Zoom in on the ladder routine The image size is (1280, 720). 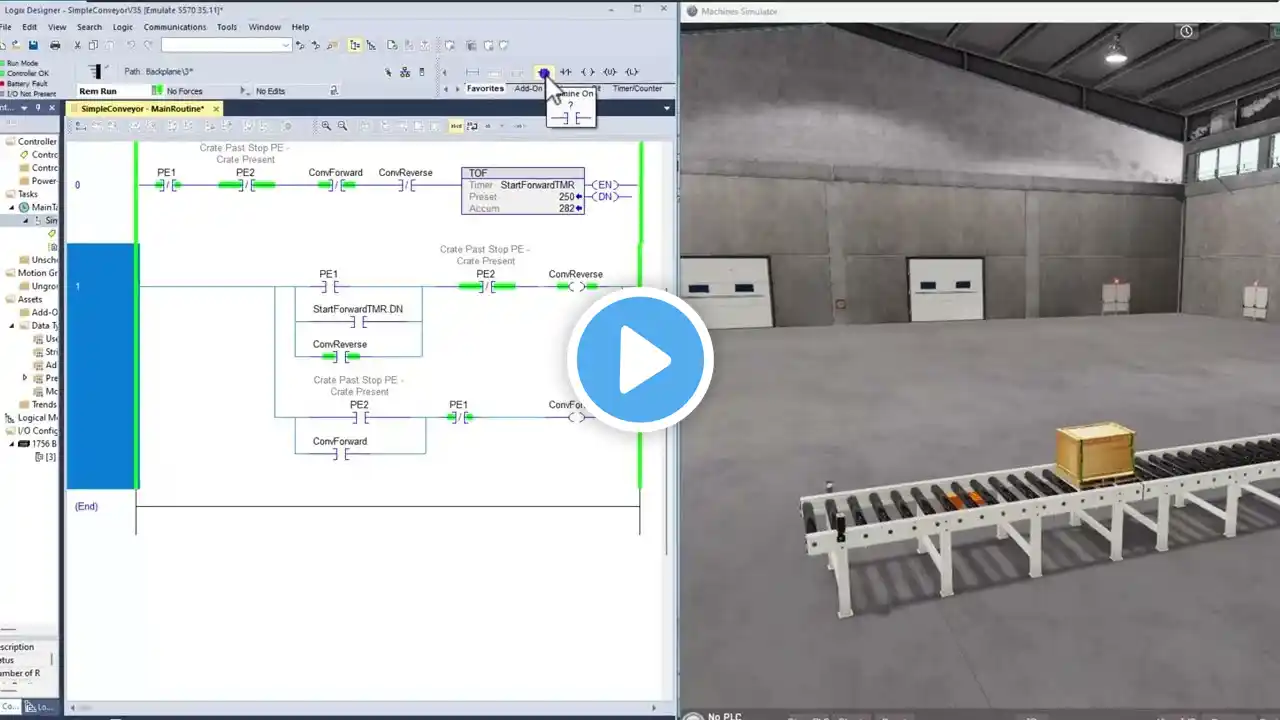pos(326,126)
